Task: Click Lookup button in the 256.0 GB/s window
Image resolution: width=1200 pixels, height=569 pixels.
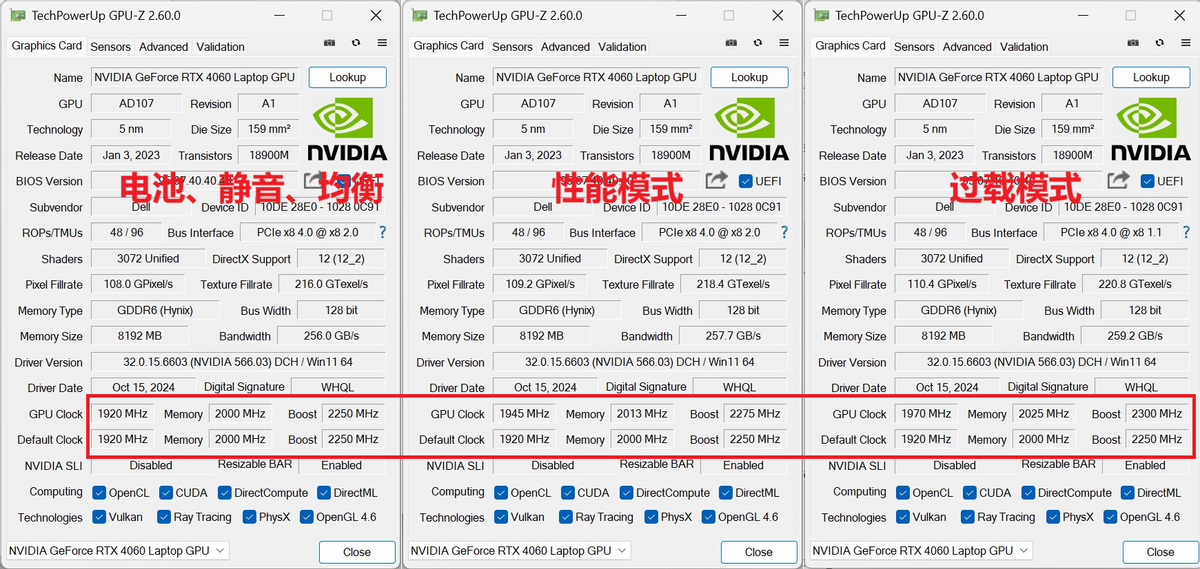Action: coord(347,77)
